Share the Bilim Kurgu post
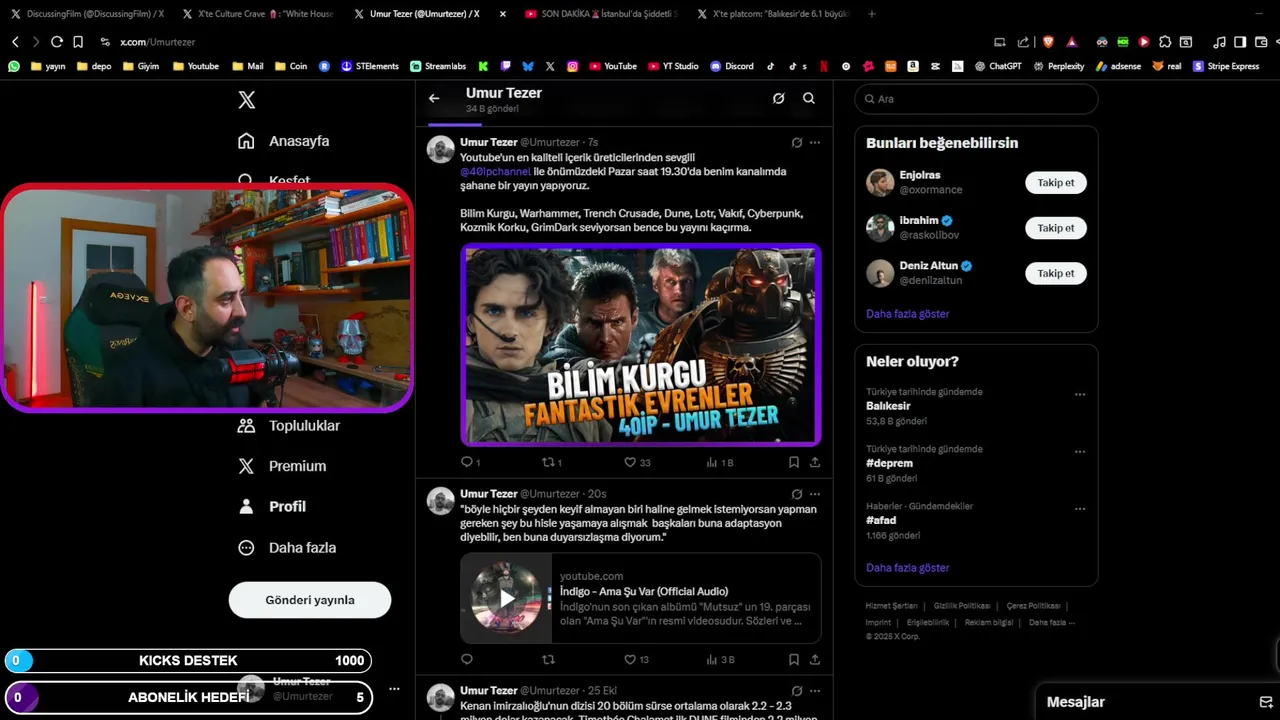The height and width of the screenshot is (720, 1280). tap(815, 462)
